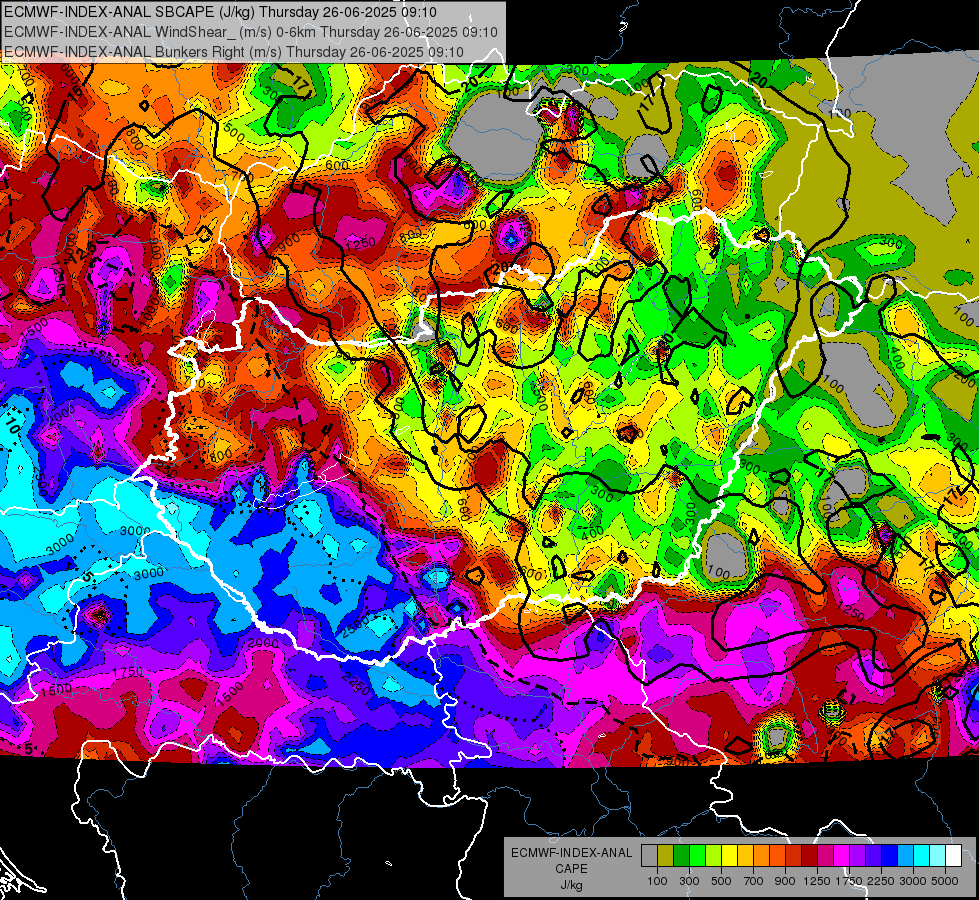Click the WindShear_ 0-6km title line
The image size is (979, 900).
point(251,32)
